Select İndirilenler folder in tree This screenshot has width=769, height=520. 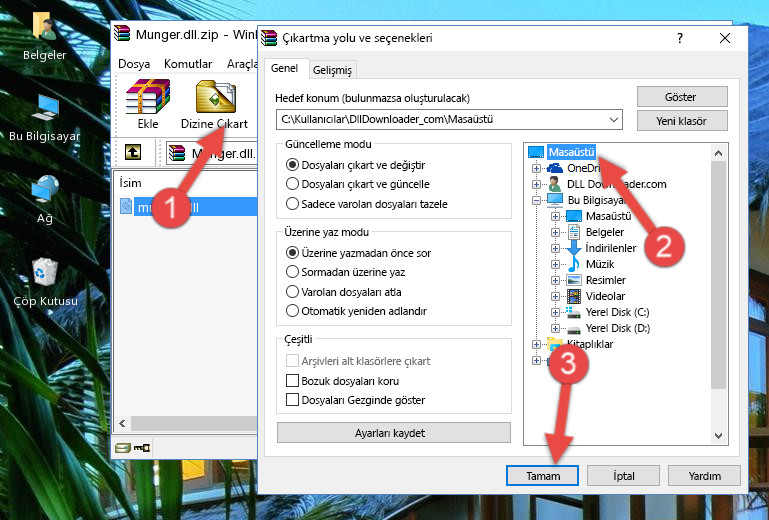pos(611,248)
